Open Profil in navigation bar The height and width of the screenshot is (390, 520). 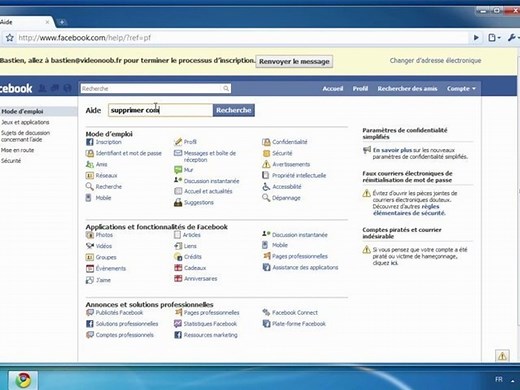tap(360, 89)
